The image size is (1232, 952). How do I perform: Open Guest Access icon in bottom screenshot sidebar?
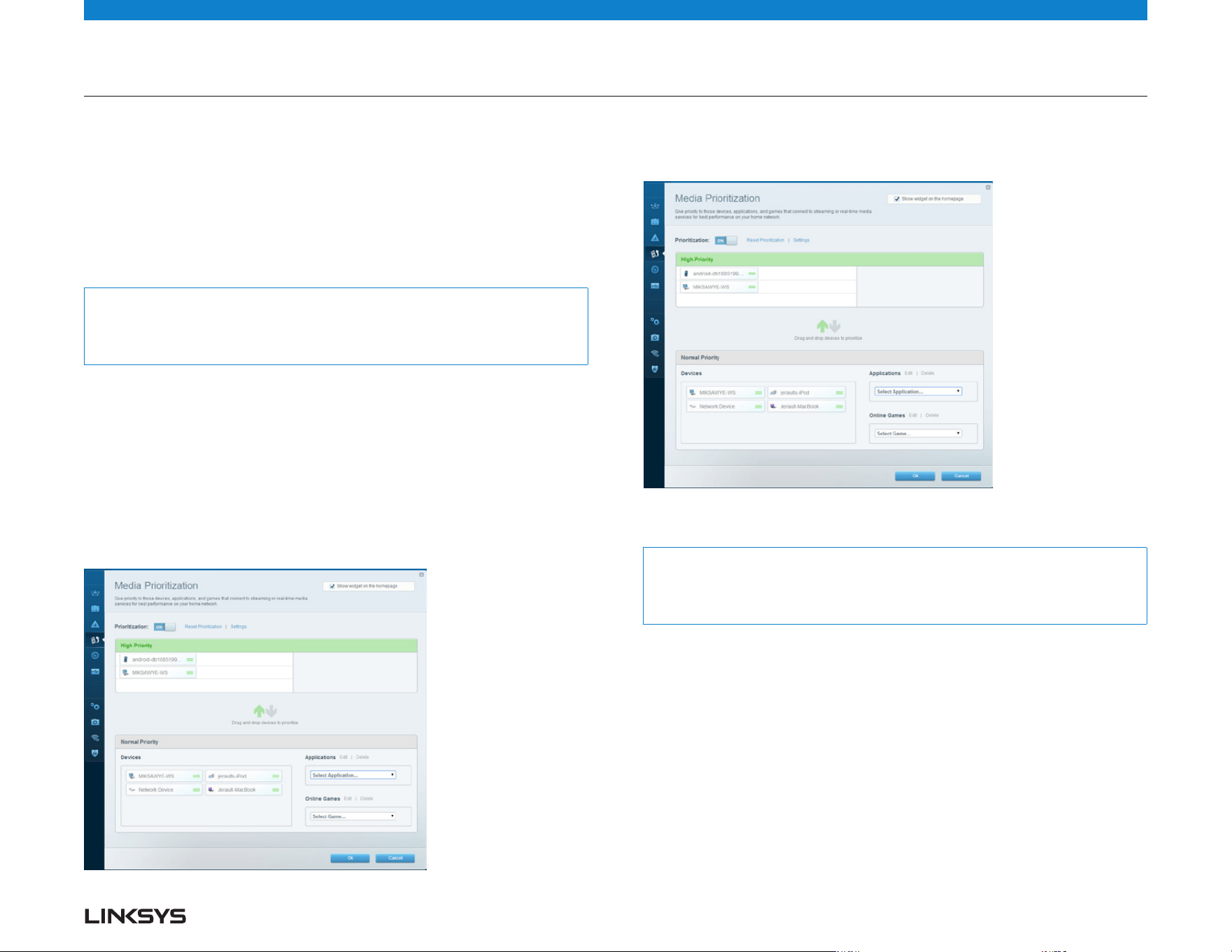pos(95,609)
